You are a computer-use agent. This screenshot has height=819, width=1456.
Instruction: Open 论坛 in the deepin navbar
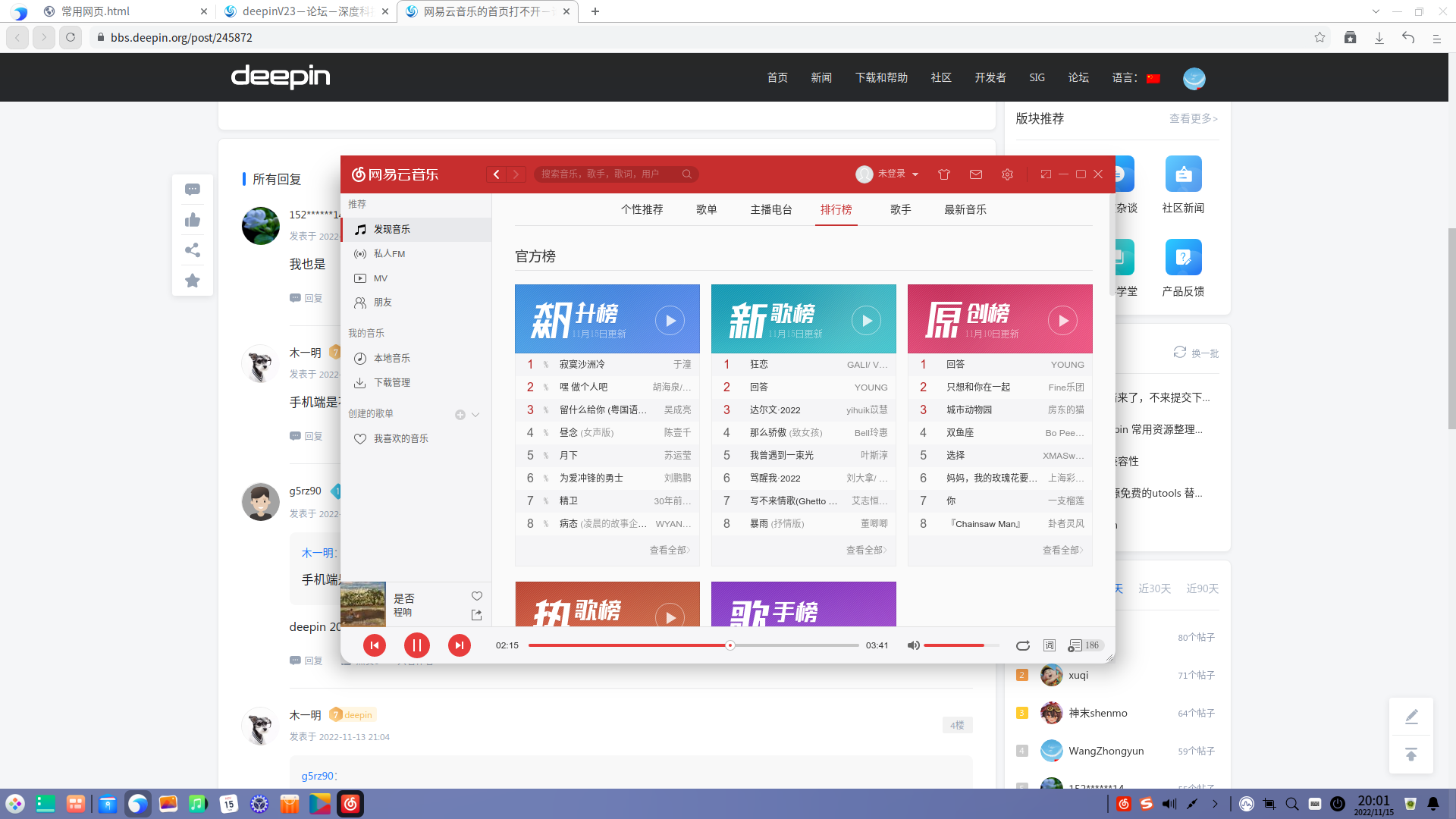pyautogui.click(x=1078, y=77)
